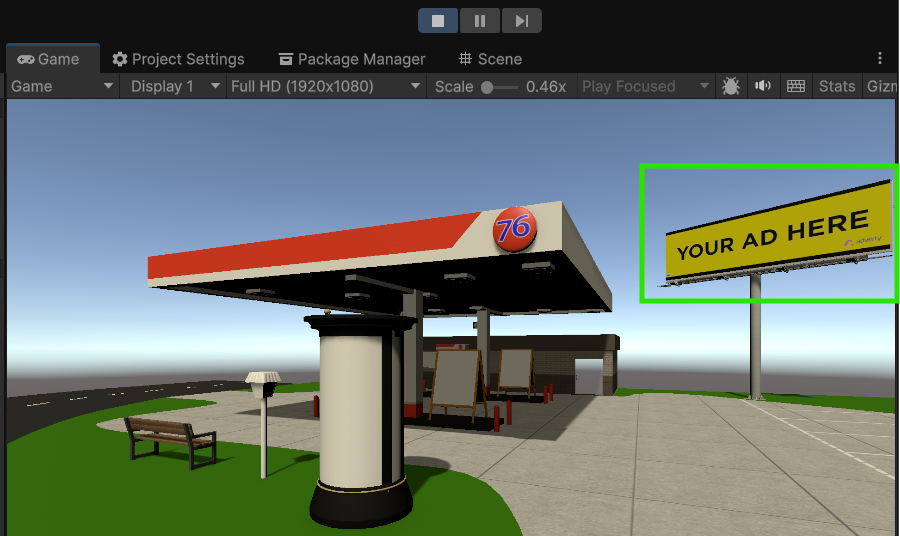This screenshot has height=536, width=900.
Task: Expand the Full HD (1920x1080) resolution dropdown
Action: pos(326,86)
